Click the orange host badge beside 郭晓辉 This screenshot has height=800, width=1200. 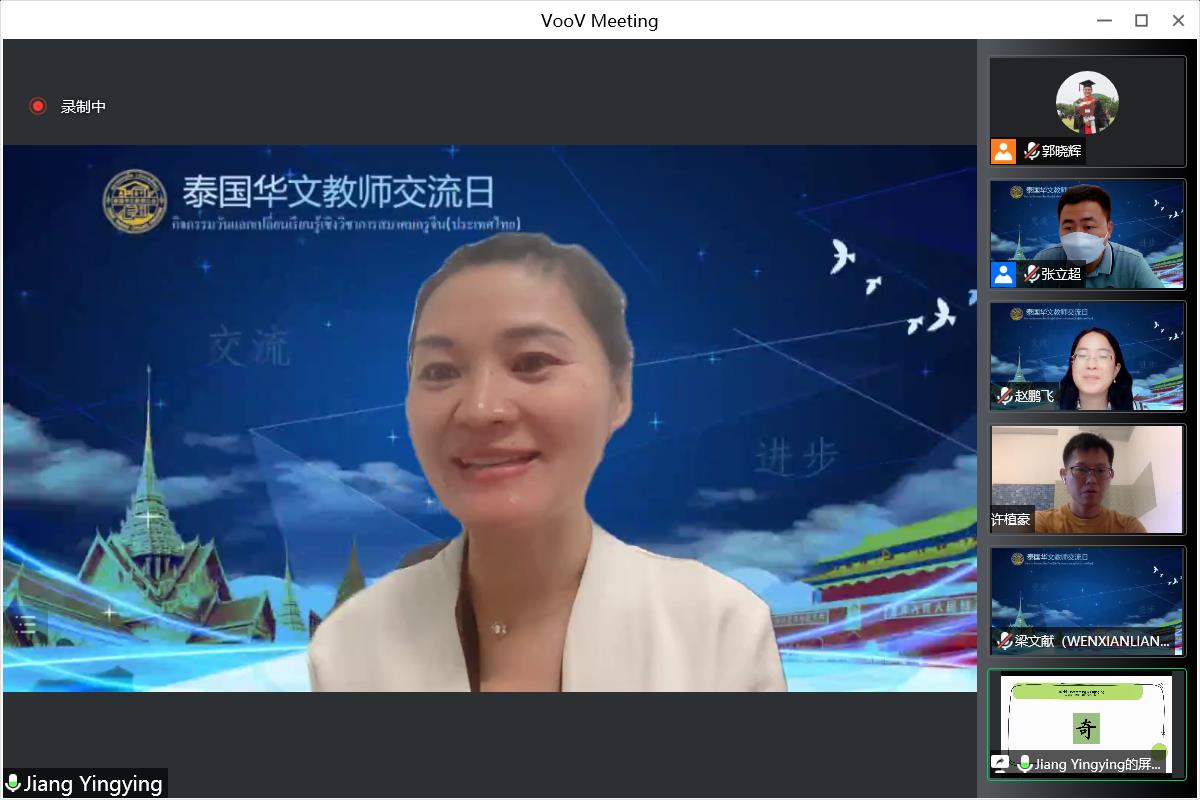(x=1003, y=151)
